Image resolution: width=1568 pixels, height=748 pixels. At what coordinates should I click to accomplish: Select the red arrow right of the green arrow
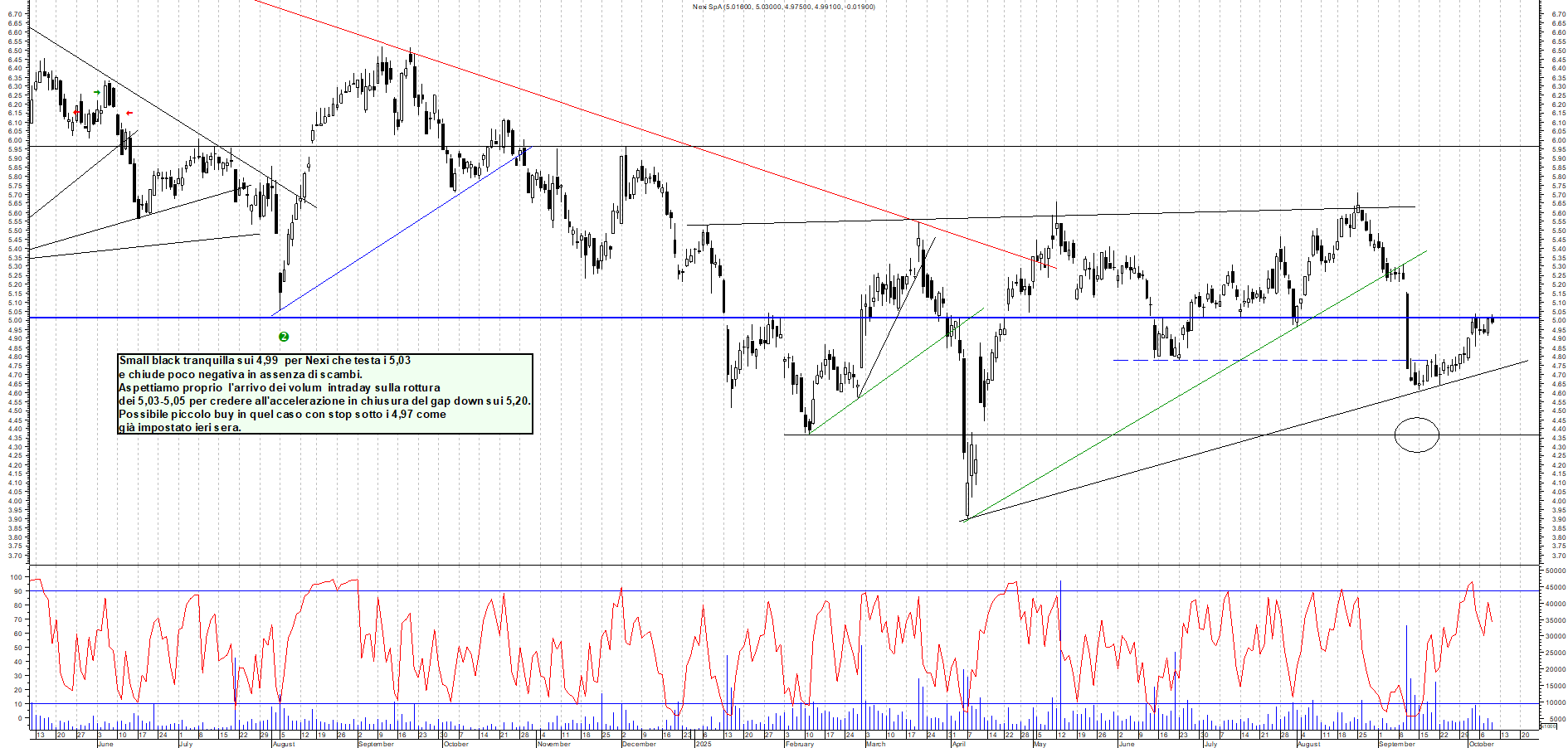129,113
